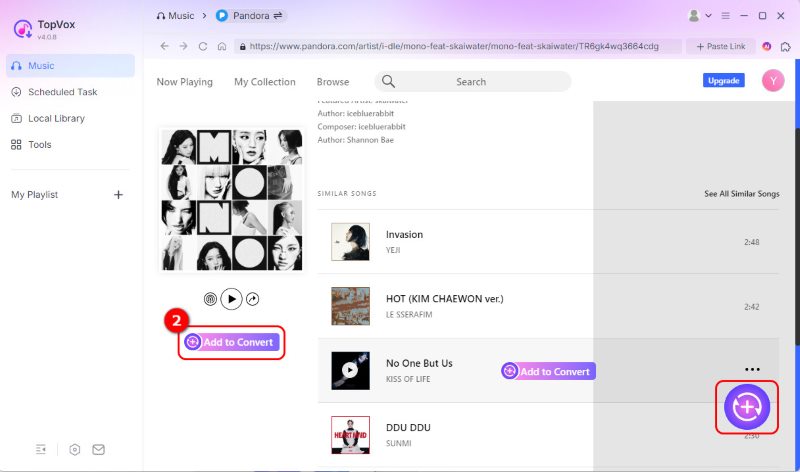This screenshot has height=472, width=800.
Task: Click the DDU DDU cover thumbnail
Action: (351, 435)
